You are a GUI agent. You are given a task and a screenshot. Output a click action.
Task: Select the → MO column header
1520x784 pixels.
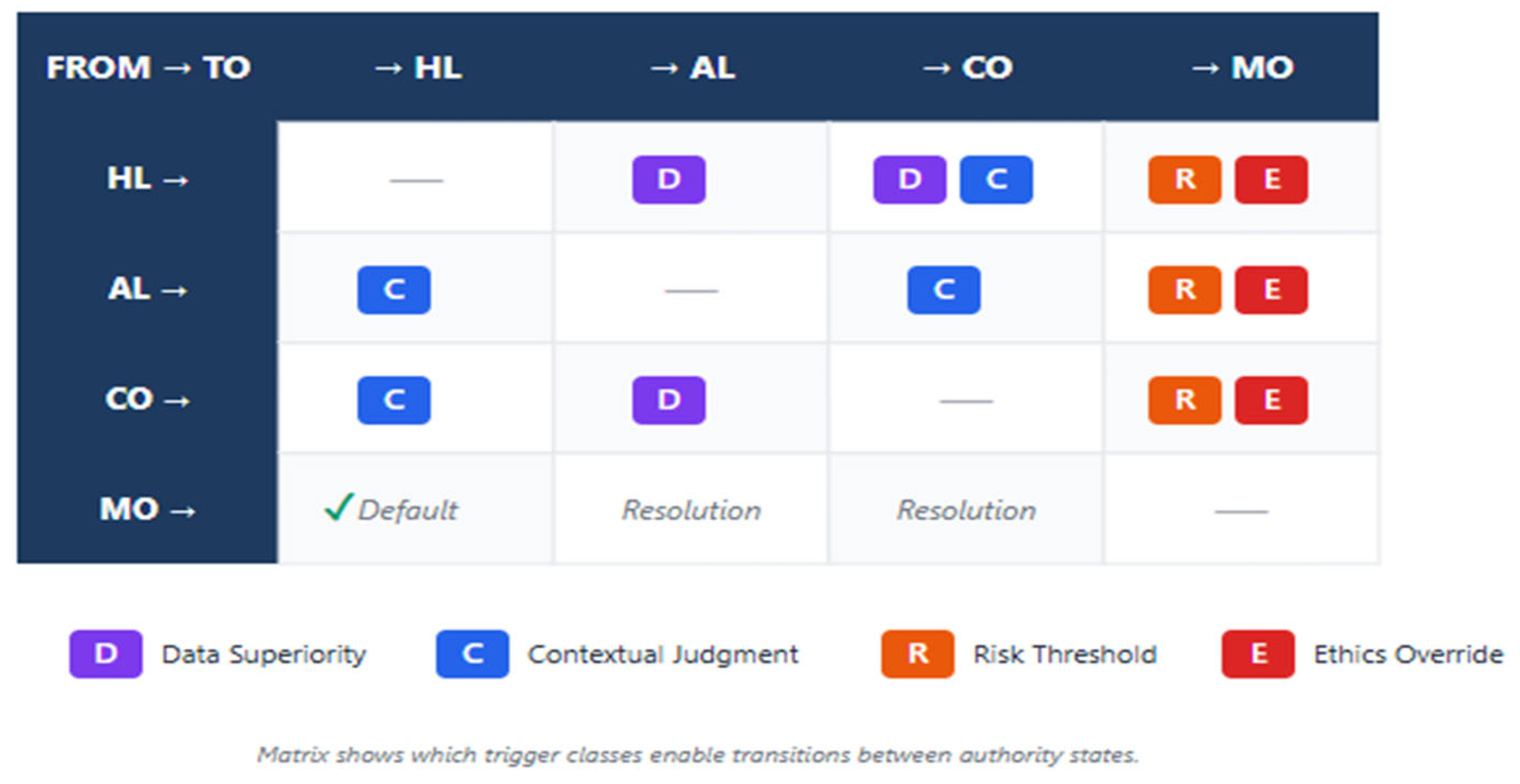[1242, 67]
